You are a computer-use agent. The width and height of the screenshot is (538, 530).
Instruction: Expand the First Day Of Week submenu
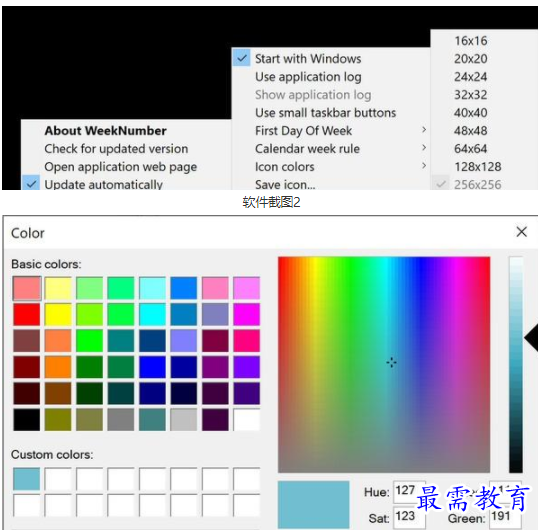click(x=331, y=131)
